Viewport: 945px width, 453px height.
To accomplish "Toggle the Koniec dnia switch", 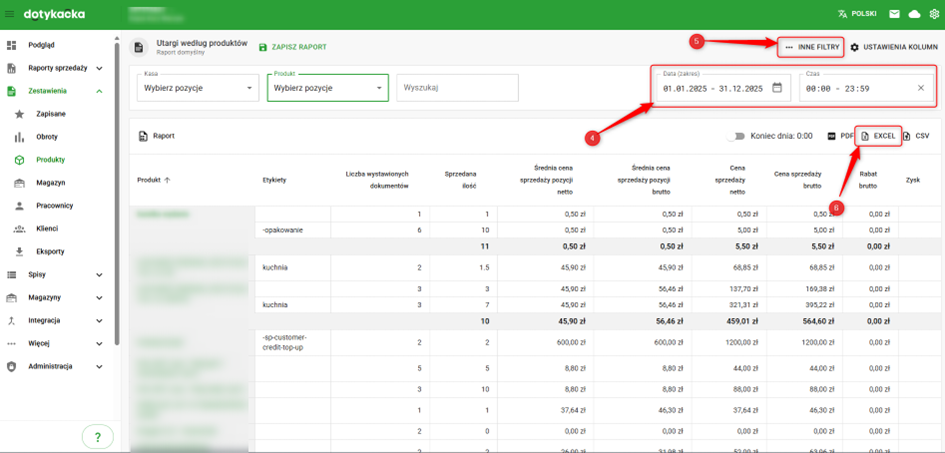I will click(736, 136).
